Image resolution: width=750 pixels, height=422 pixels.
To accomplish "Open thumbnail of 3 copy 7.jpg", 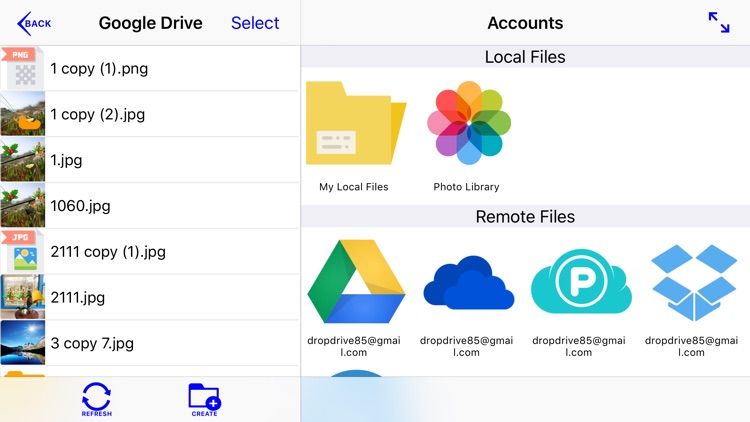I will pos(22,343).
